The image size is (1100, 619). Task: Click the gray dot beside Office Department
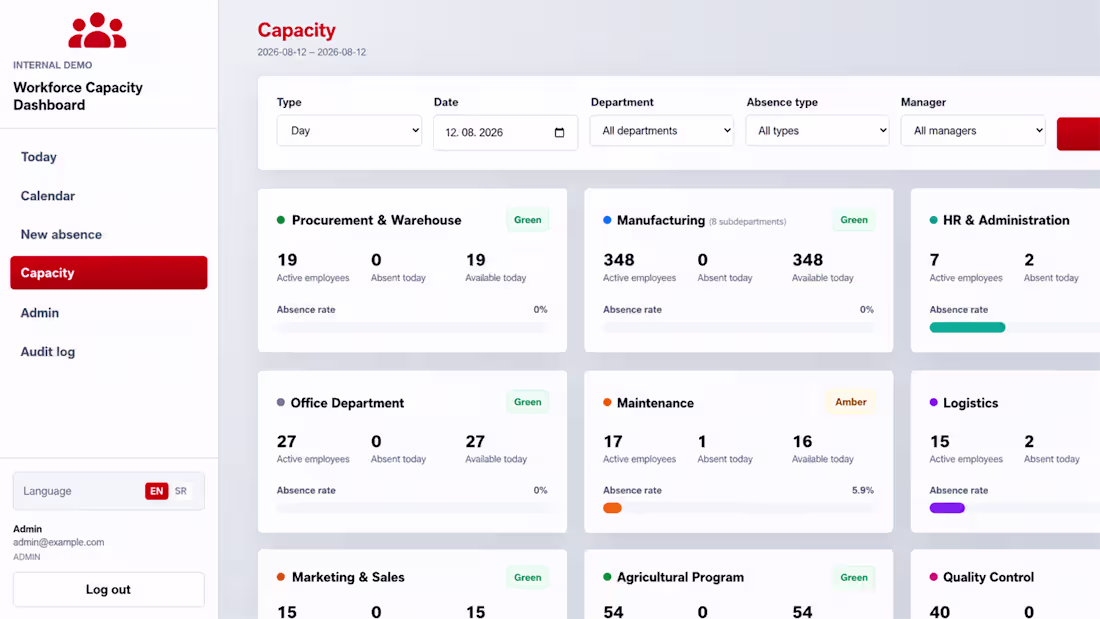coord(281,402)
